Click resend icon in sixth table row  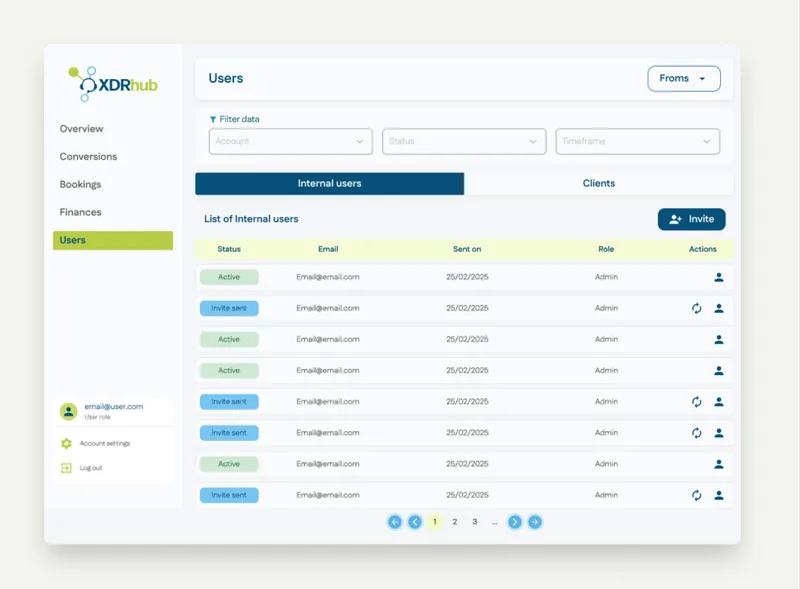click(x=696, y=433)
